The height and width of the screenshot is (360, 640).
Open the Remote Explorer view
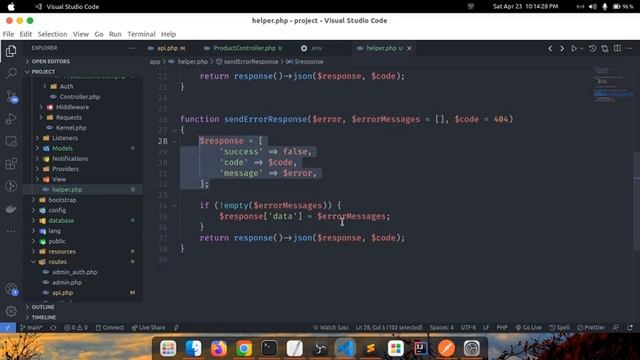tap(11, 142)
